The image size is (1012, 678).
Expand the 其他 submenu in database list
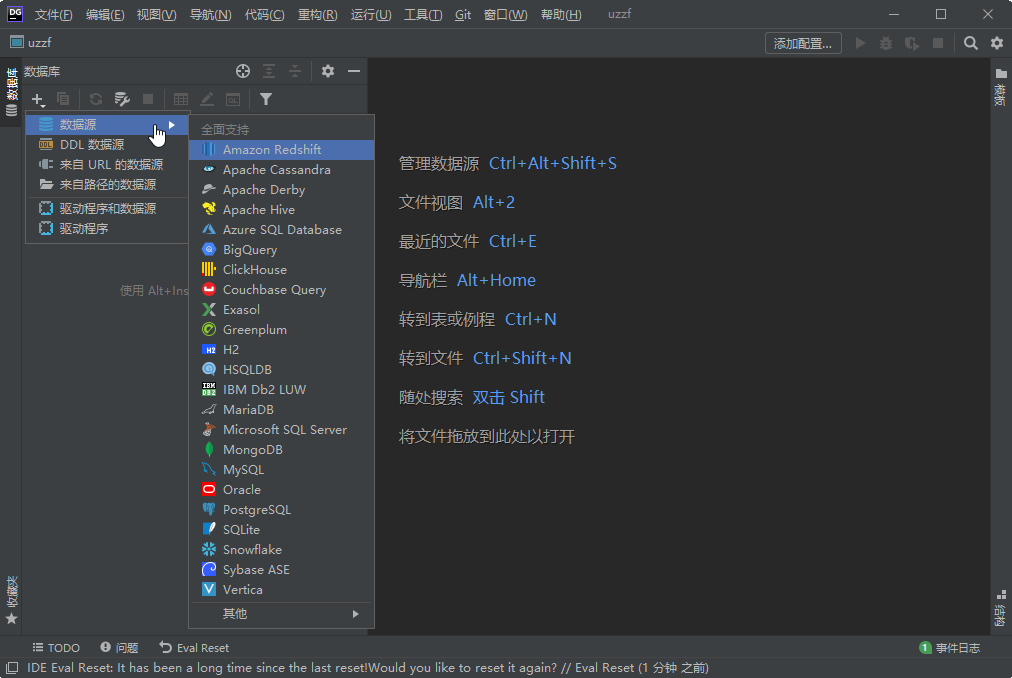coord(281,614)
